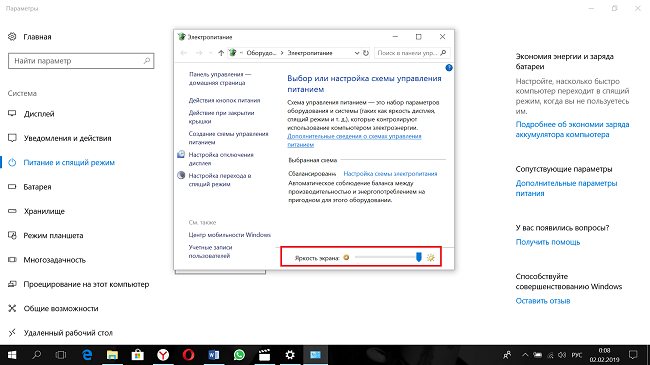Open Подробнее об экономии заряда link
The height and width of the screenshot is (365, 650).
point(572,129)
